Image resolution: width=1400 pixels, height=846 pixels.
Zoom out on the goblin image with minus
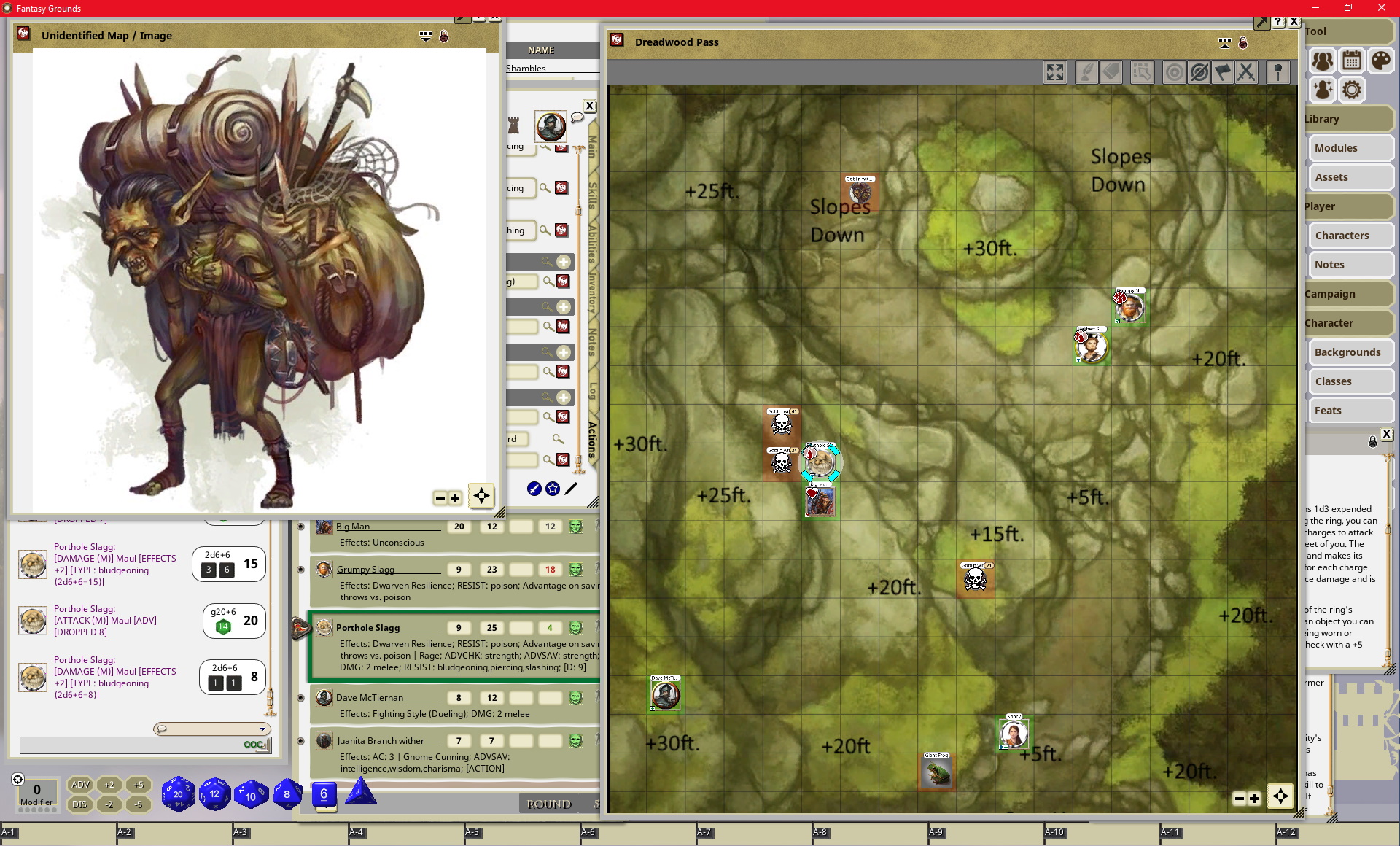click(440, 498)
